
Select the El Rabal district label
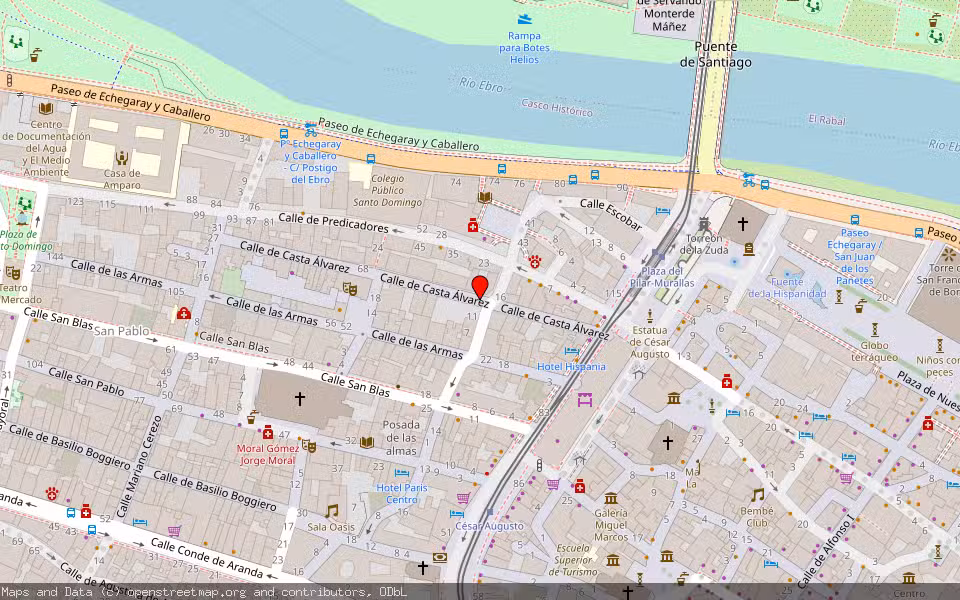(x=827, y=119)
